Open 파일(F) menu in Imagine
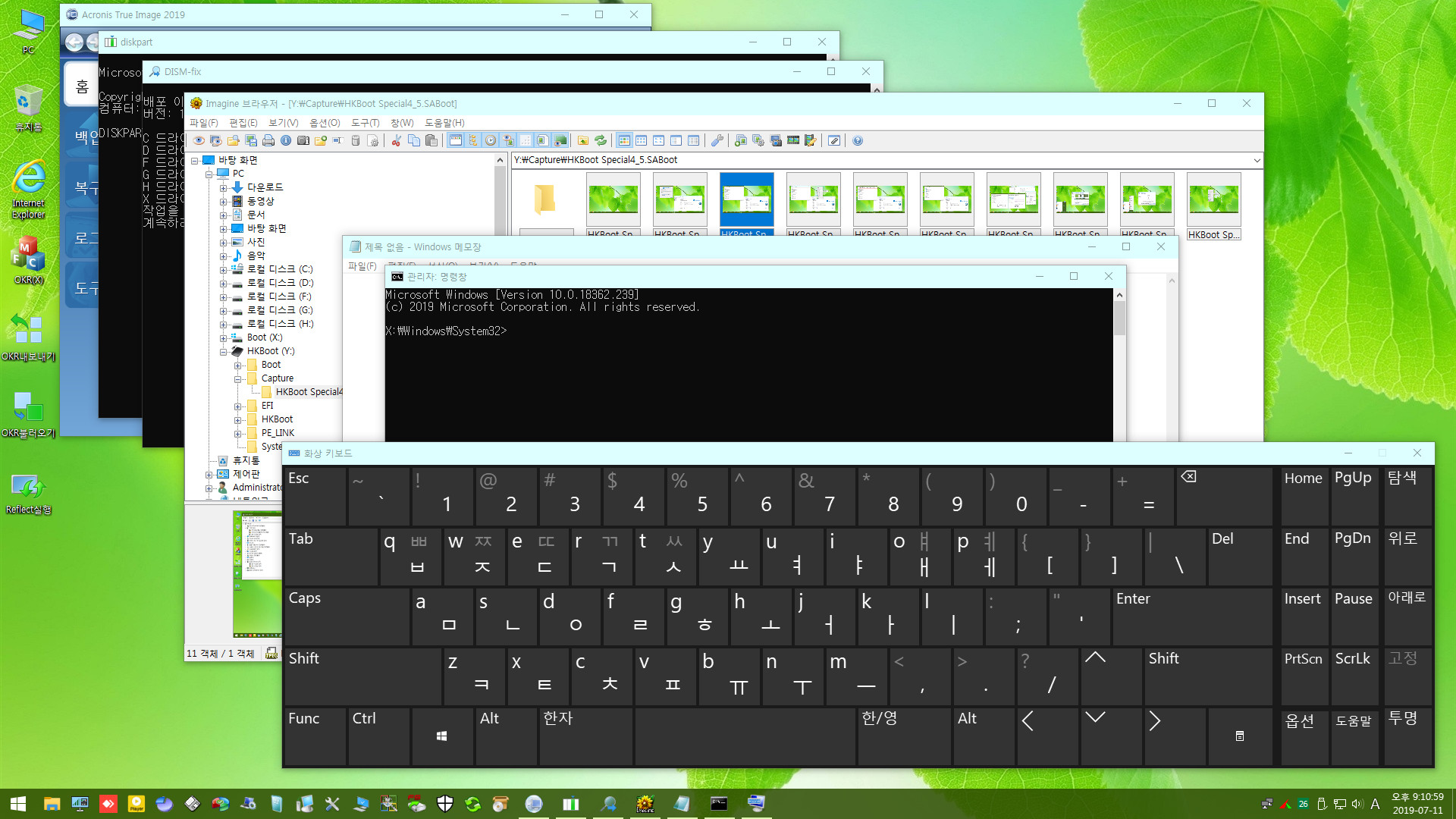The height and width of the screenshot is (819, 1456). coord(203,123)
